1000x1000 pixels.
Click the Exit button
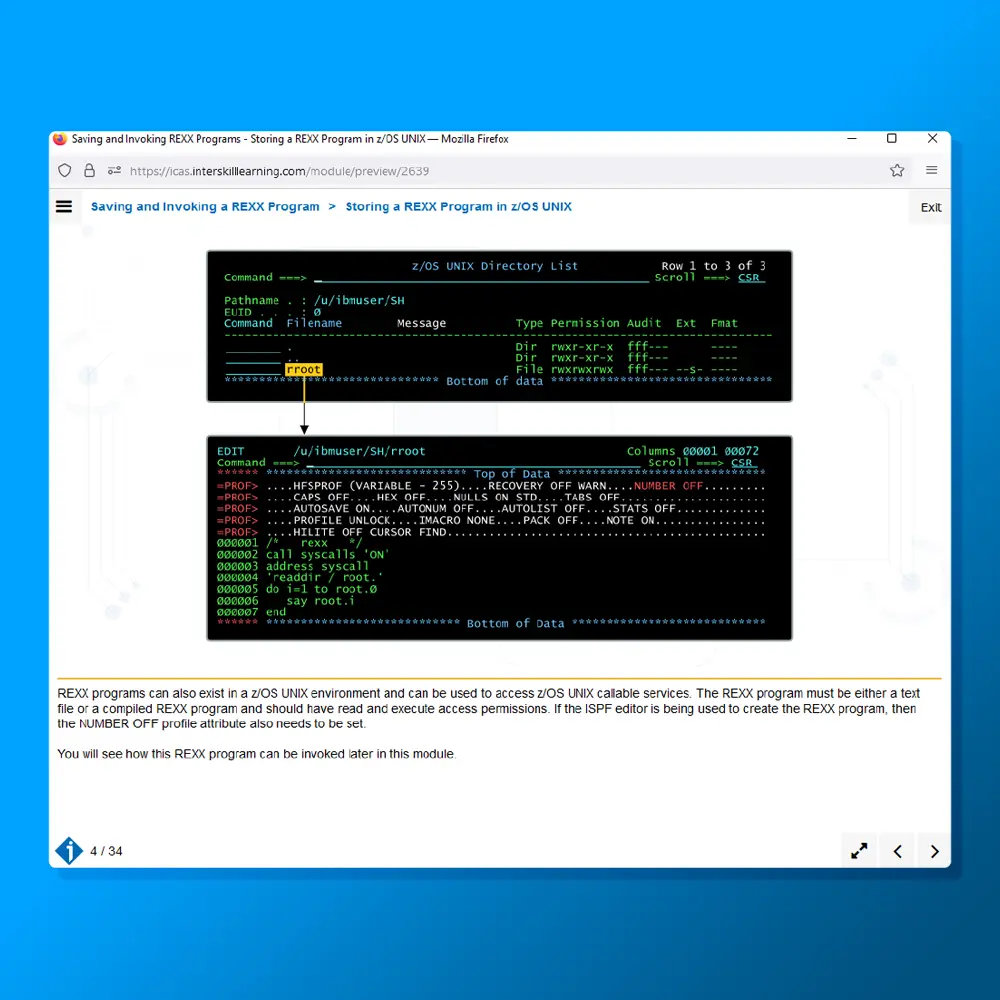pyautogui.click(x=930, y=208)
